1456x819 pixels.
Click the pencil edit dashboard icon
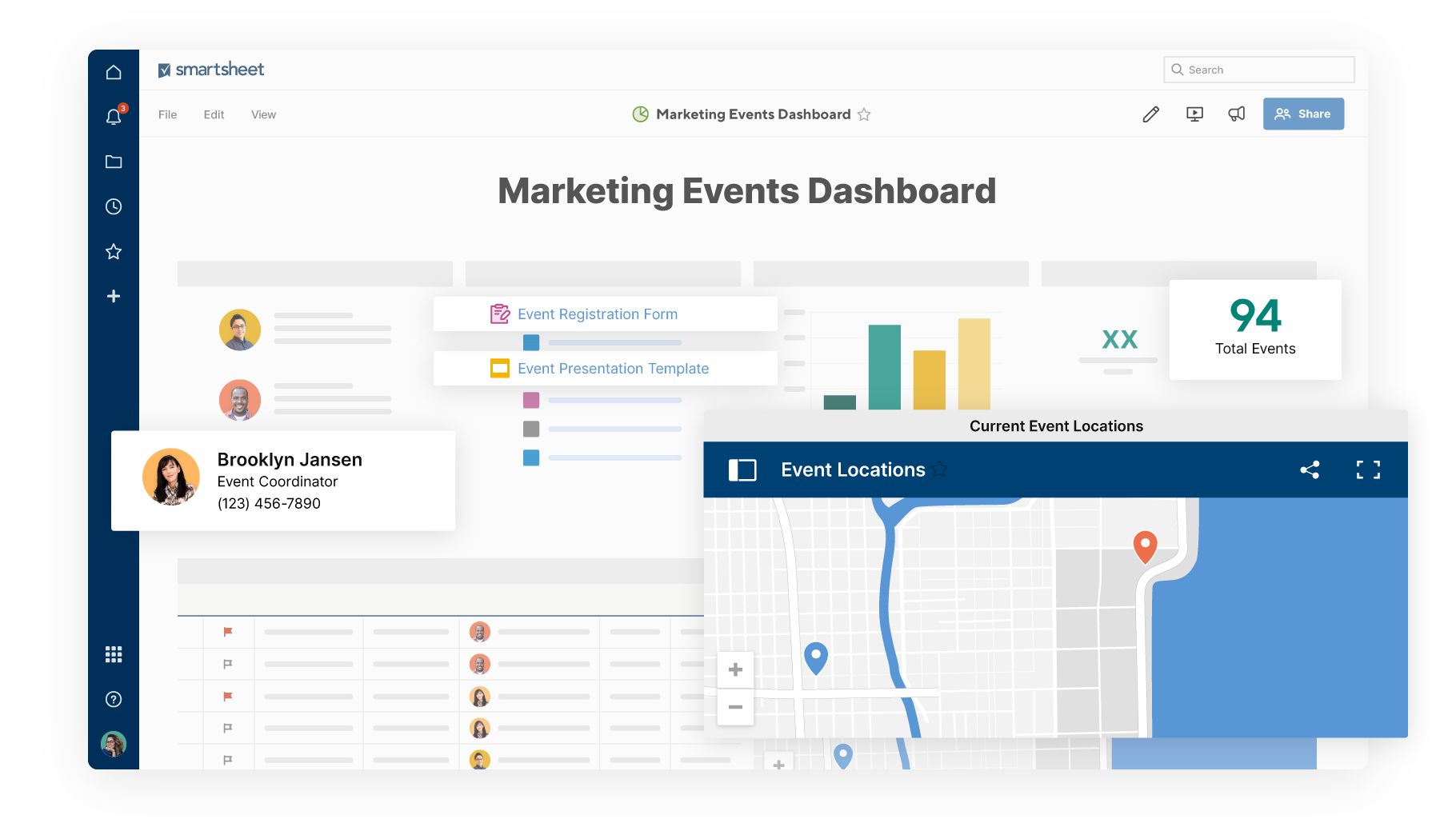1150,114
